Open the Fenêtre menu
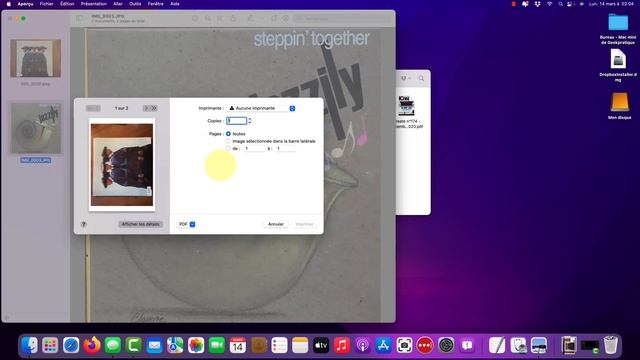640x360 pixels. [156, 4]
